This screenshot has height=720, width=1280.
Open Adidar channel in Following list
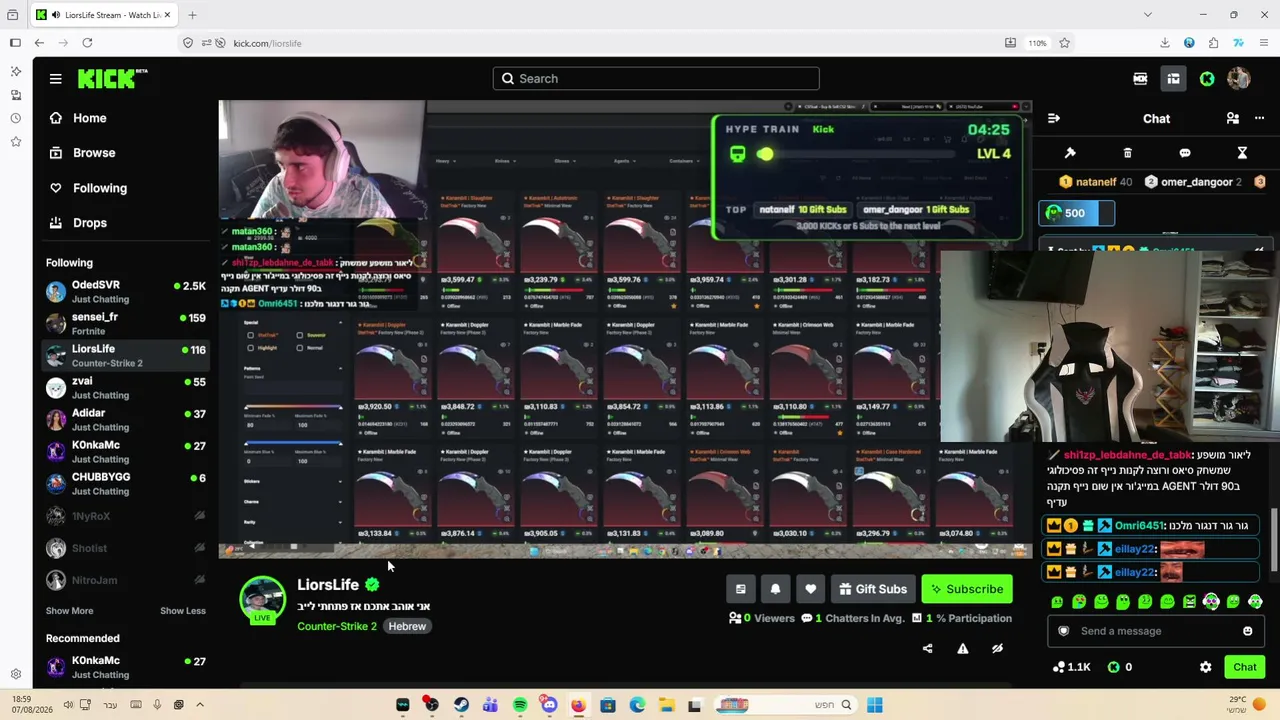click(x=125, y=419)
